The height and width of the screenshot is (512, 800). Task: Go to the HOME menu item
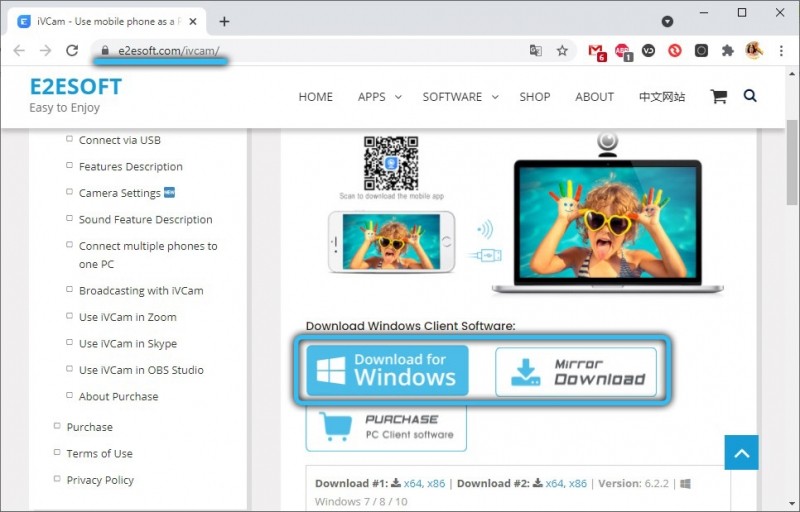click(315, 97)
